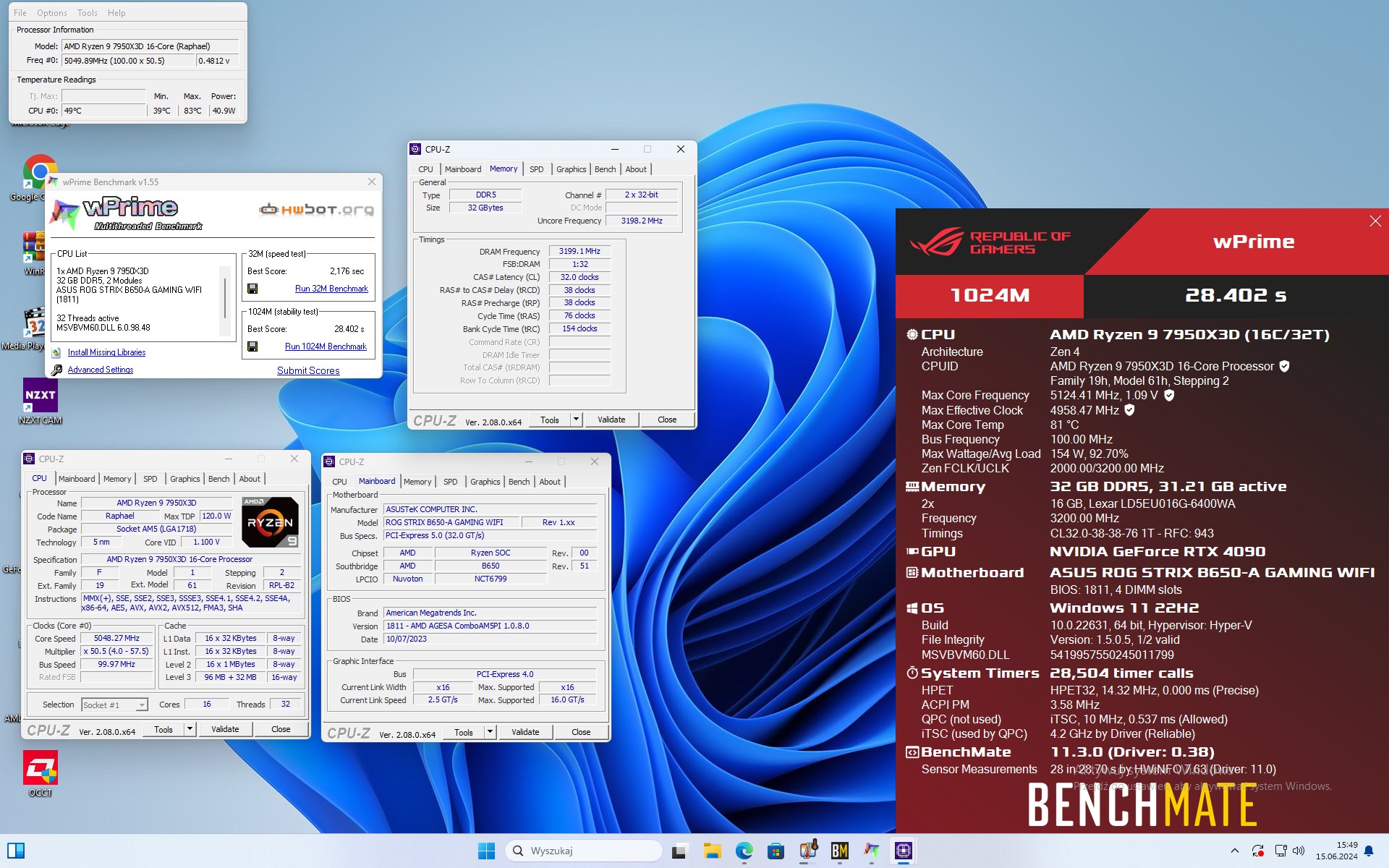Open Microsoft Store from taskbar
This screenshot has height=868, width=1389.
click(776, 851)
